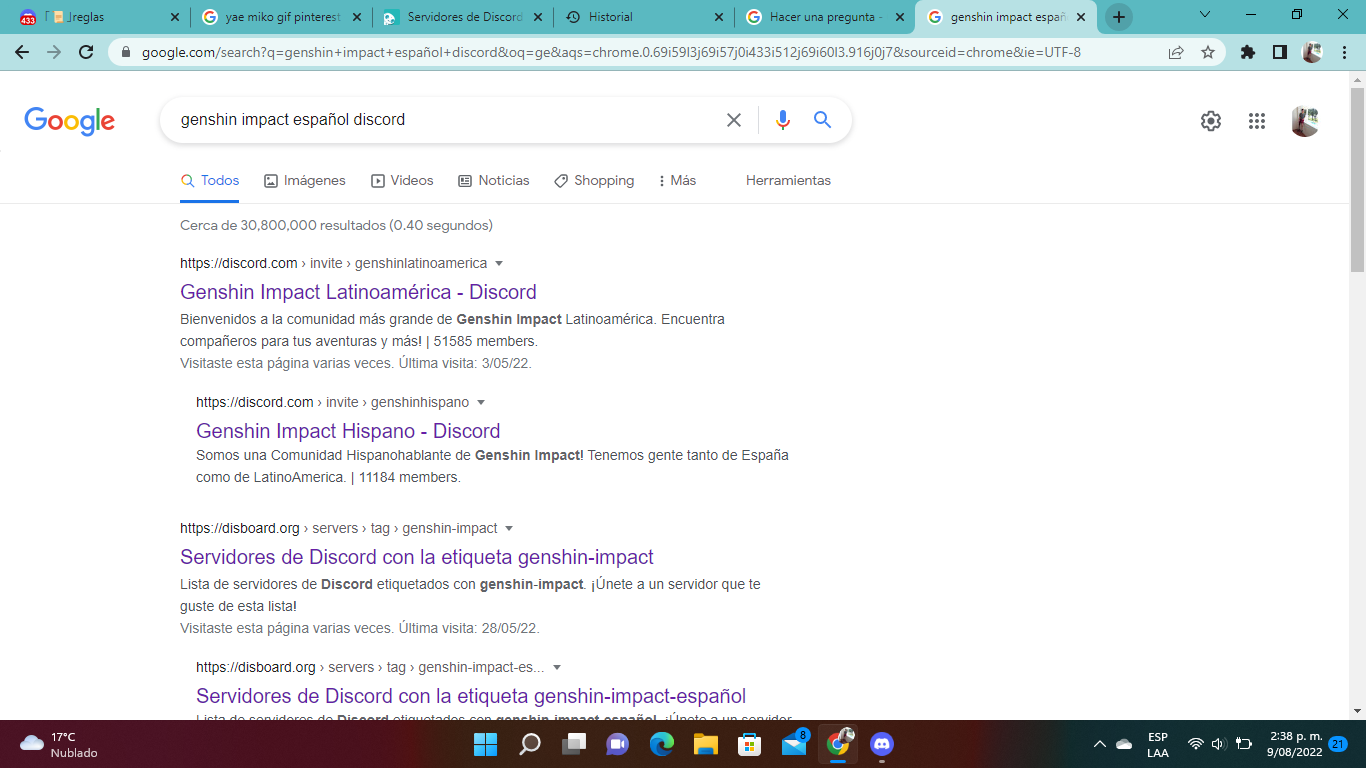The image size is (1366, 768).
Task: Click the lock icon in address bar
Action: [126, 52]
